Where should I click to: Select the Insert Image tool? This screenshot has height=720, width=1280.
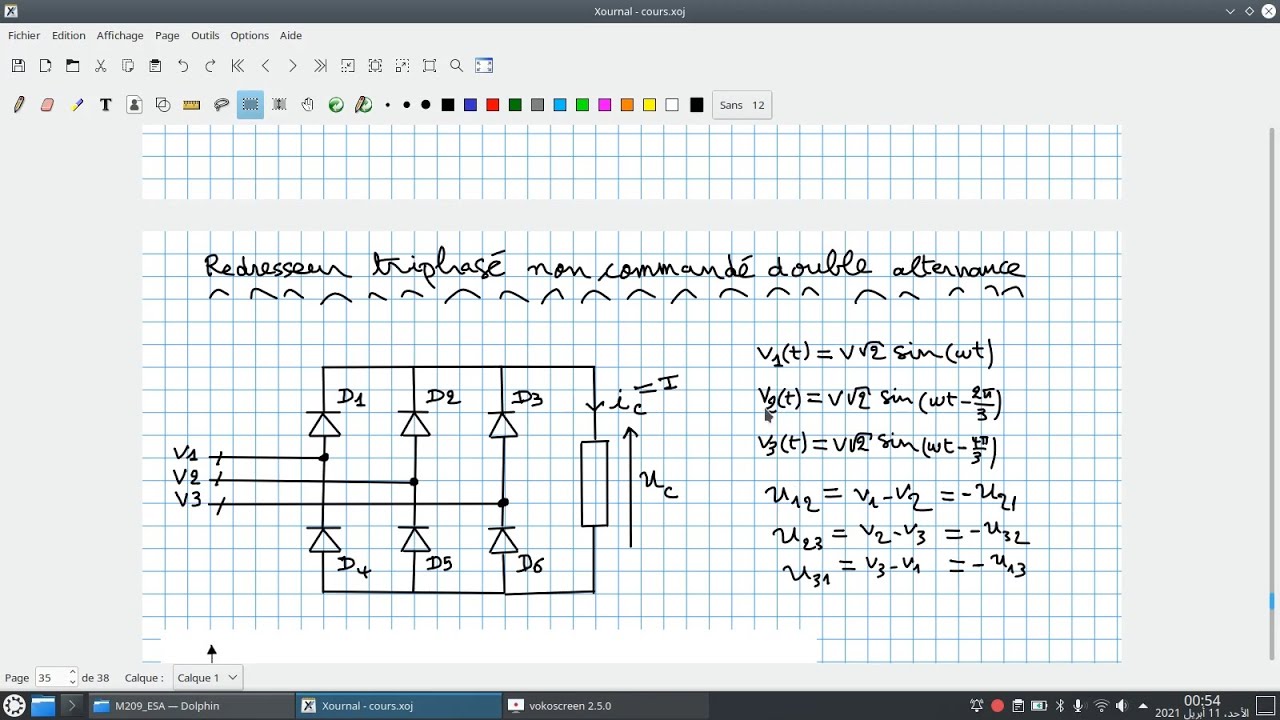(134, 105)
